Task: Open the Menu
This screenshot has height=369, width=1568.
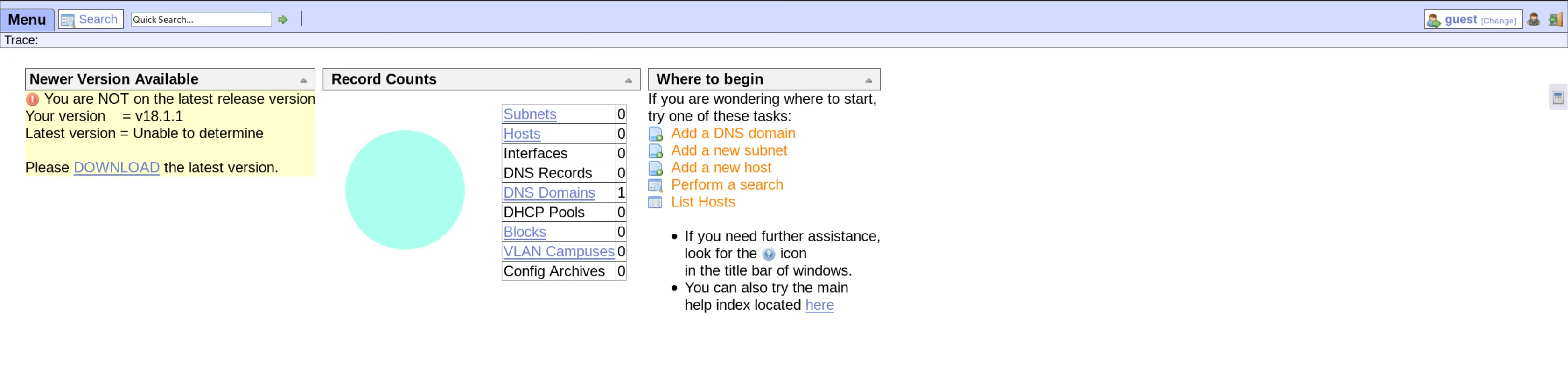Action: (x=27, y=19)
